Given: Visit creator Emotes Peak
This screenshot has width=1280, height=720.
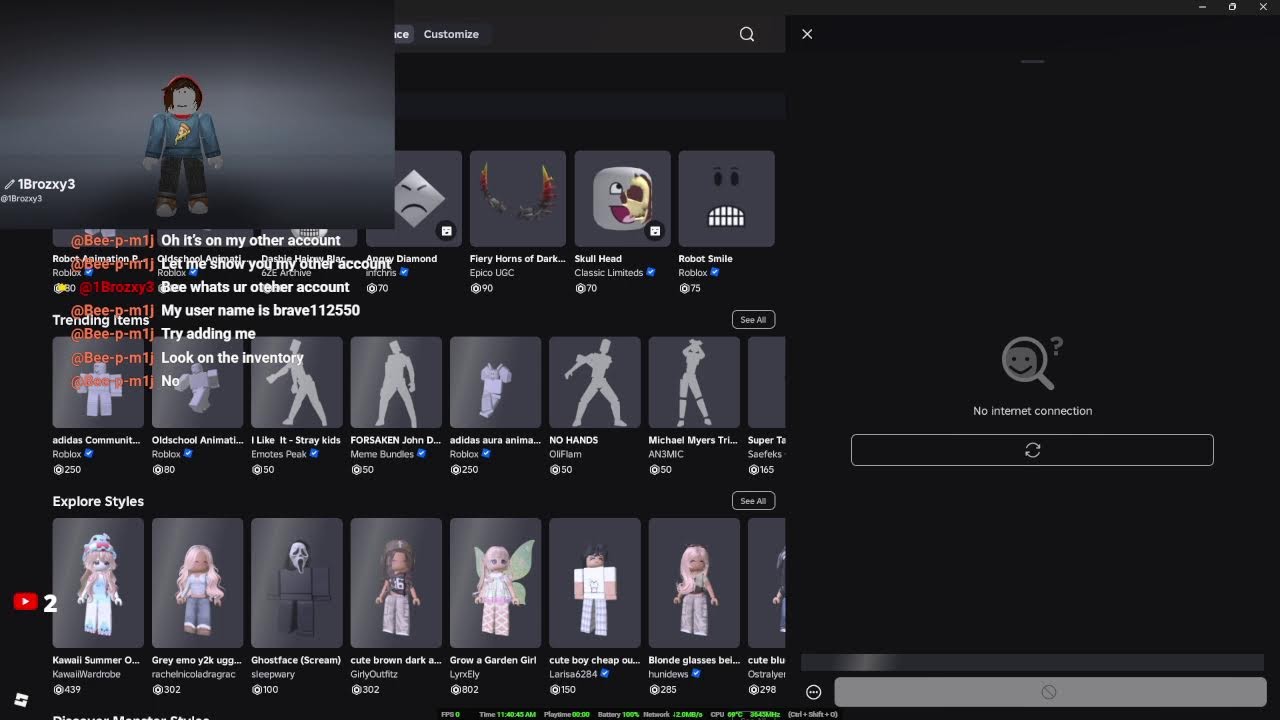Looking at the screenshot, I should [x=279, y=454].
